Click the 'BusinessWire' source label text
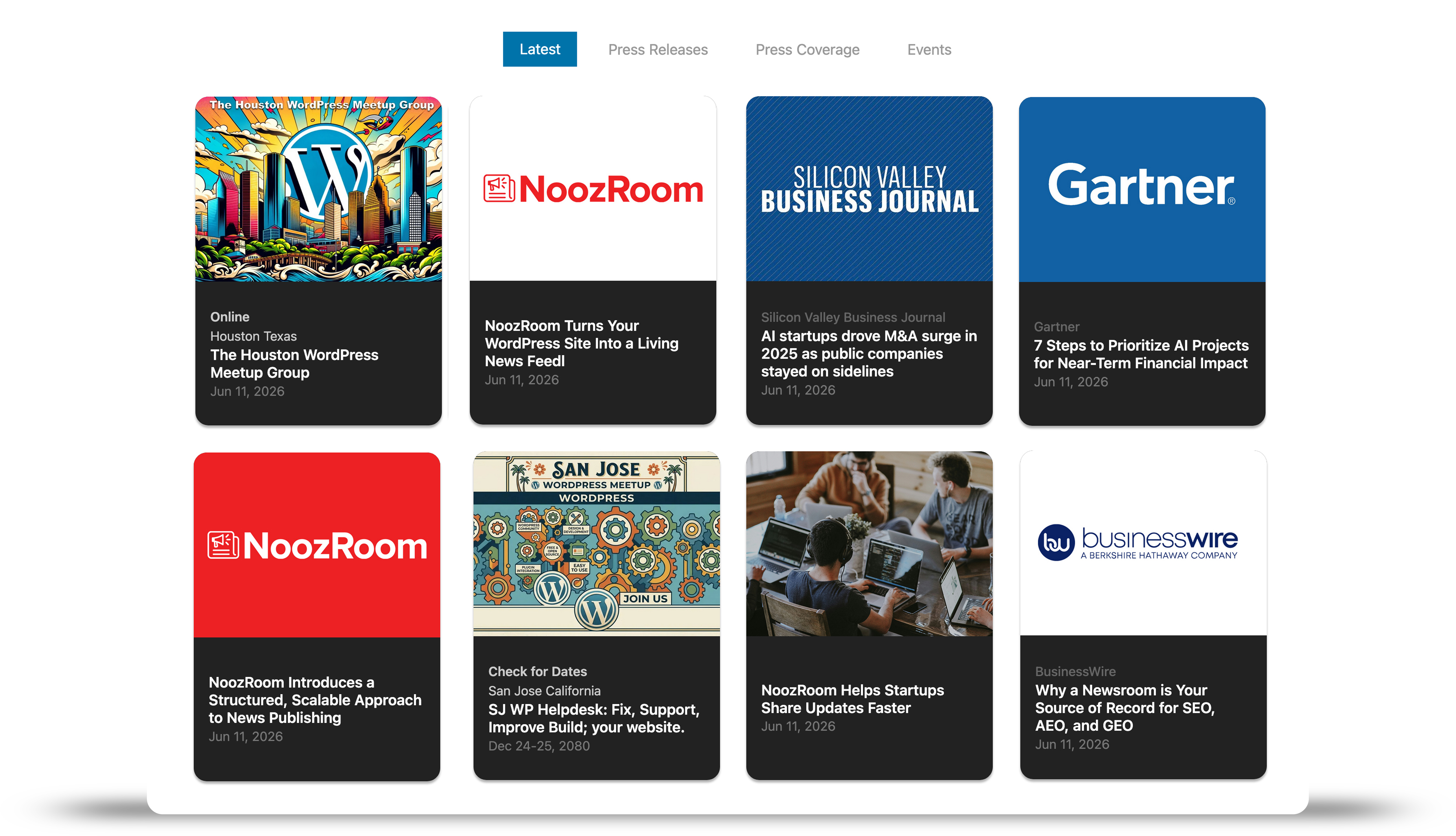Viewport: 1456px width, 836px height. coord(1075,672)
